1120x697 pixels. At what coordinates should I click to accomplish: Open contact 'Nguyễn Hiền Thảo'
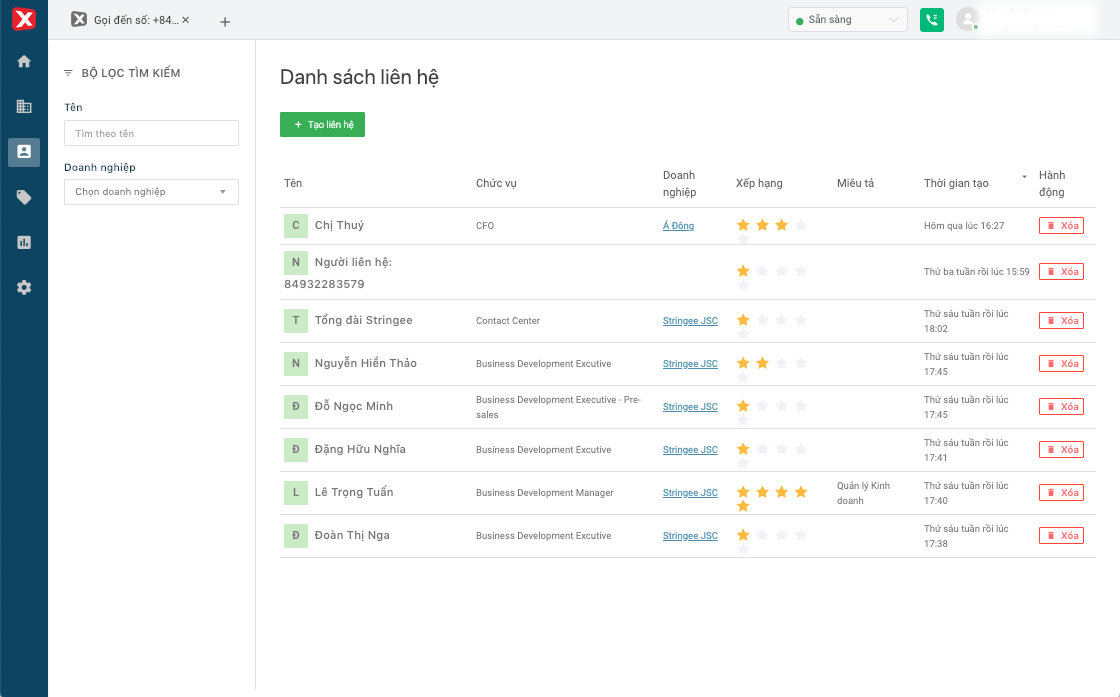pyautogui.click(x=366, y=363)
